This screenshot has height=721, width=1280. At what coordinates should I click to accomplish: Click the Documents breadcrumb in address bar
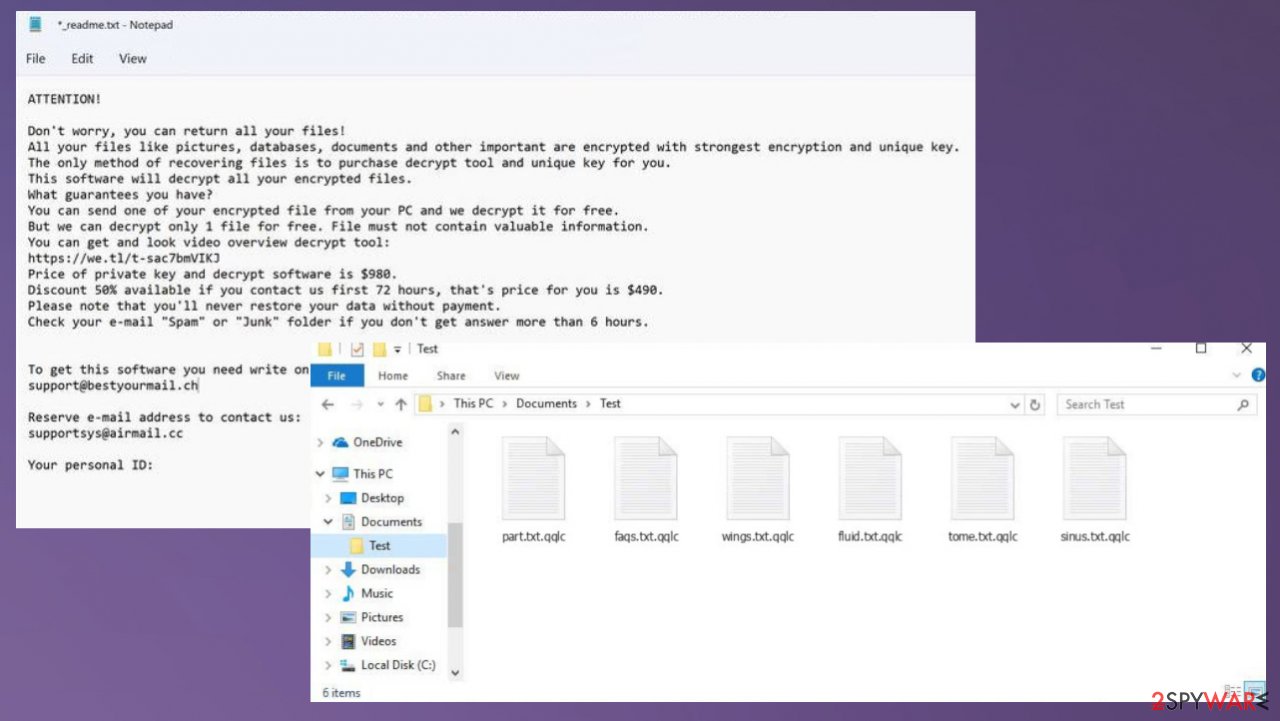pyautogui.click(x=546, y=404)
